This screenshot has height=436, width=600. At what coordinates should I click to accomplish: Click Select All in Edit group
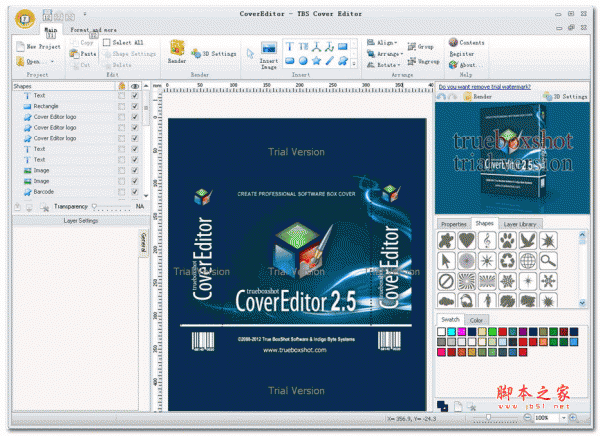point(123,42)
